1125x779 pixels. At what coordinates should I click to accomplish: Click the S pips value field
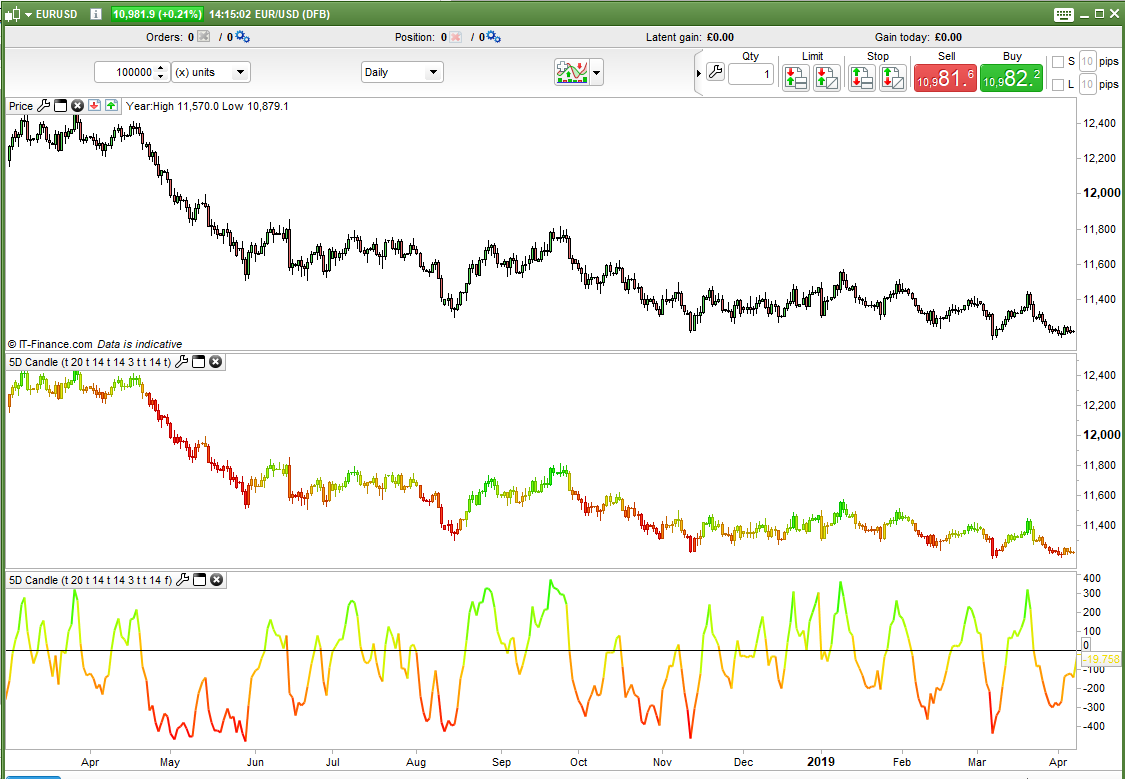tap(1087, 62)
